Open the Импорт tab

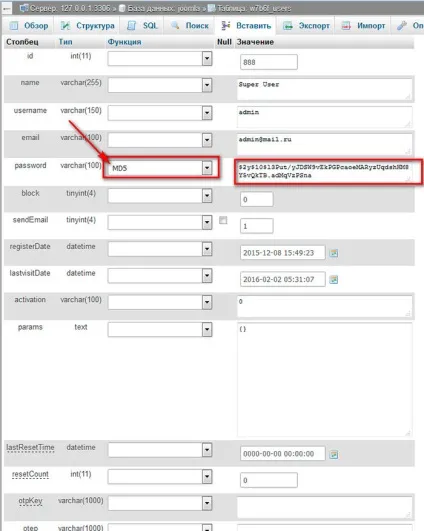[363, 26]
